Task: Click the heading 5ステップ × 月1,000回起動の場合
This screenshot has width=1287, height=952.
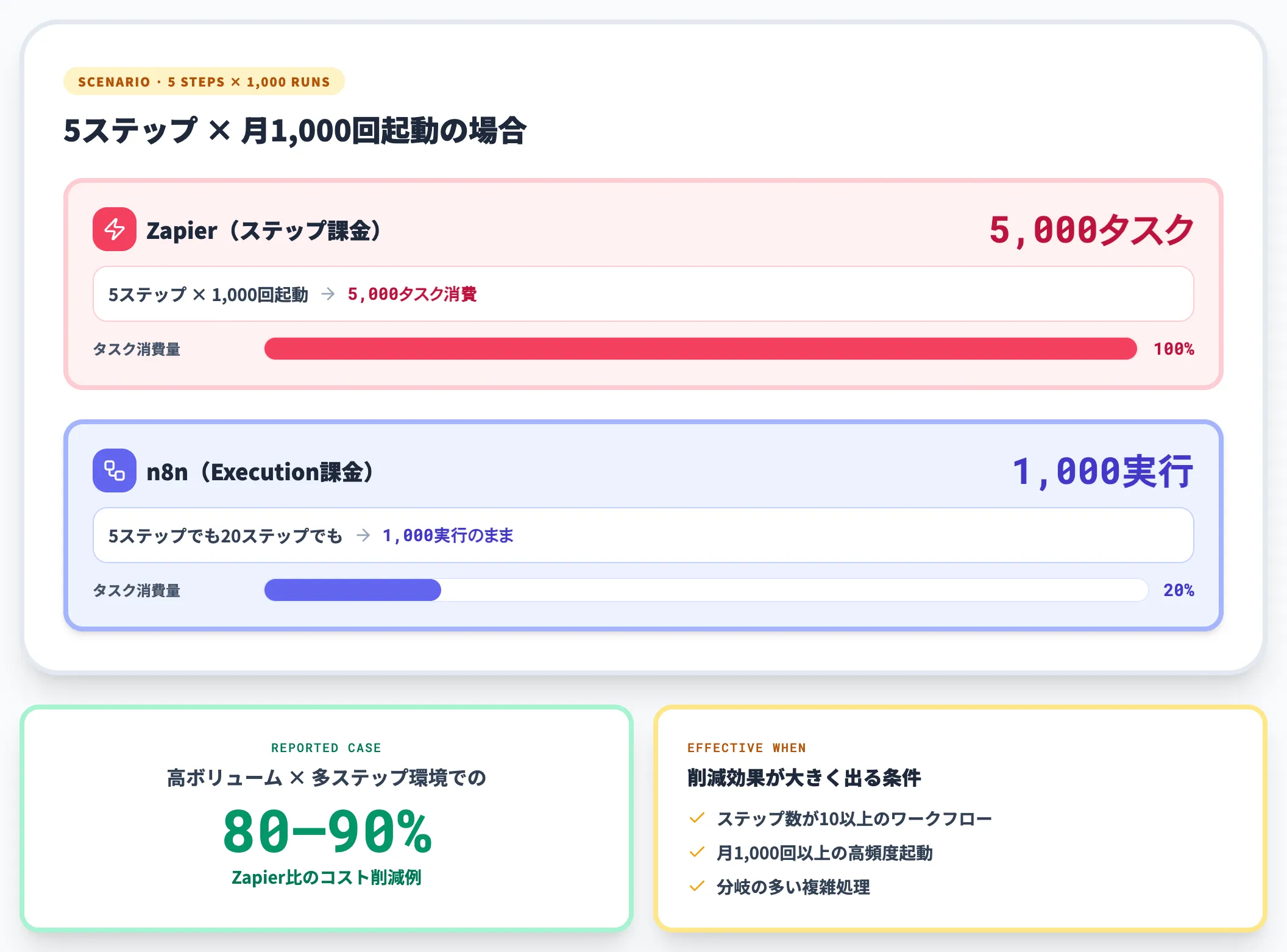Action: tap(295, 130)
